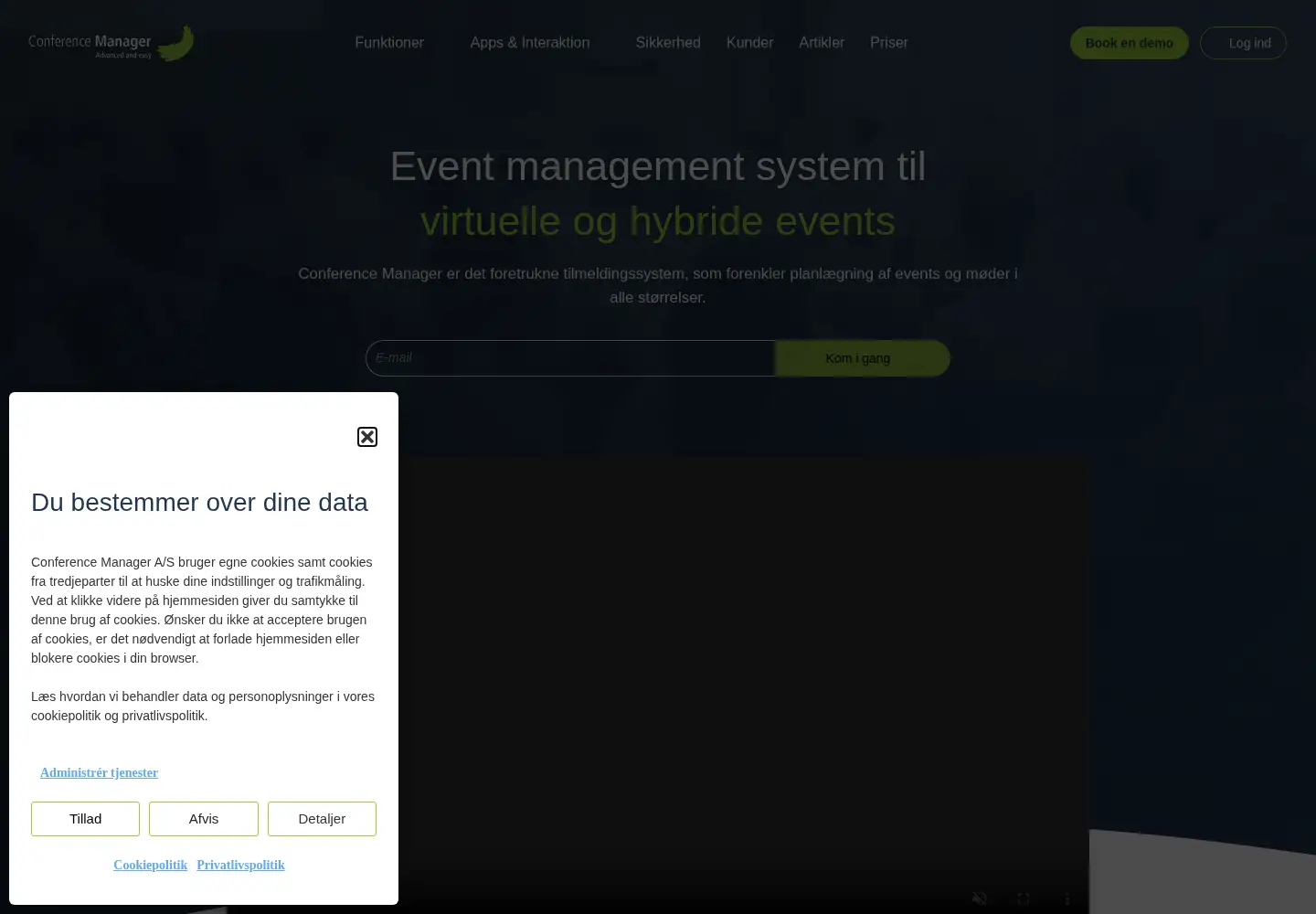The image size is (1316, 914).
Task: Open the Privatlivspolitik link
Action: (240, 866)
